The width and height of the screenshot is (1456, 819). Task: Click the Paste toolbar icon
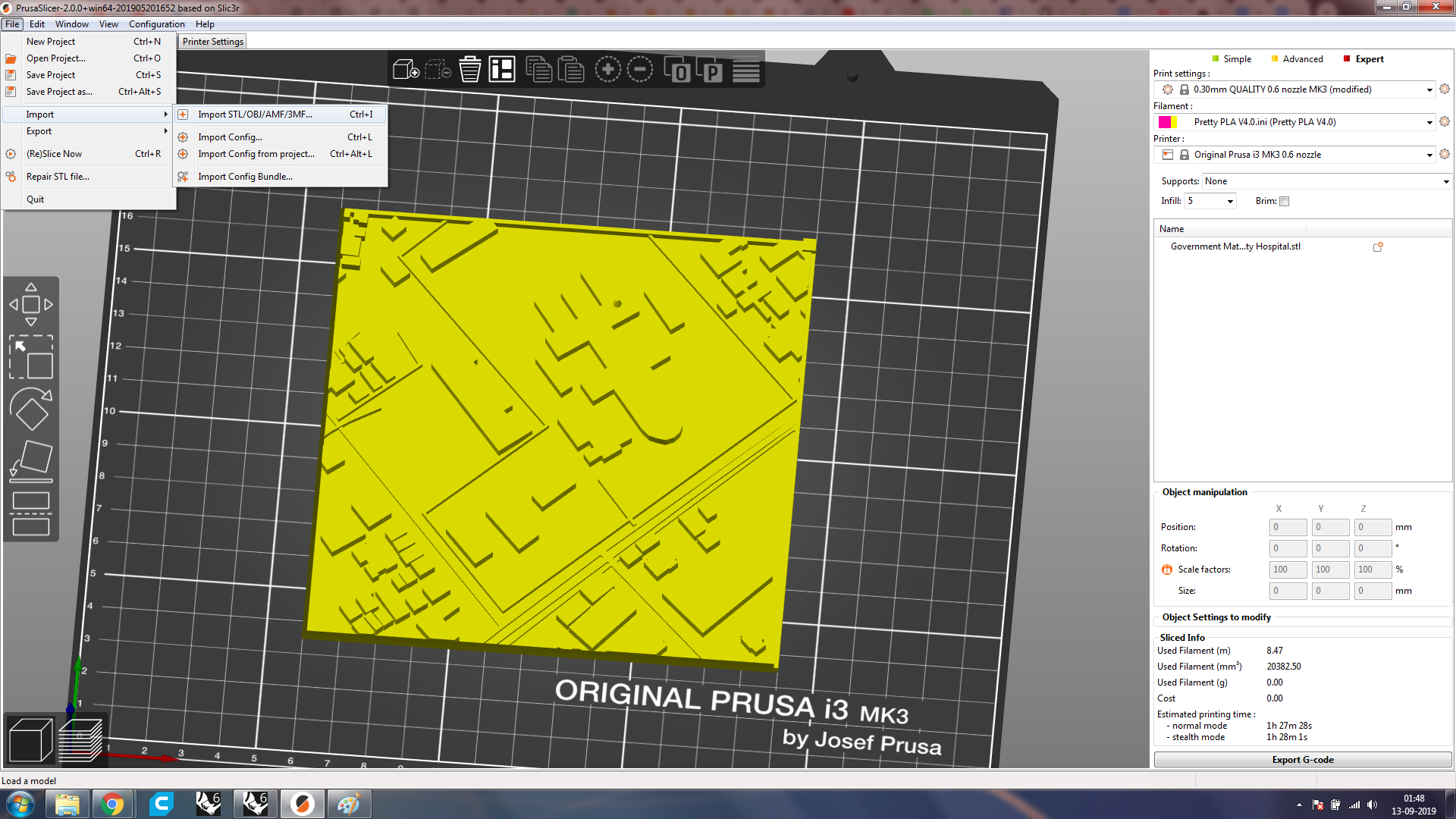point(571,68)
